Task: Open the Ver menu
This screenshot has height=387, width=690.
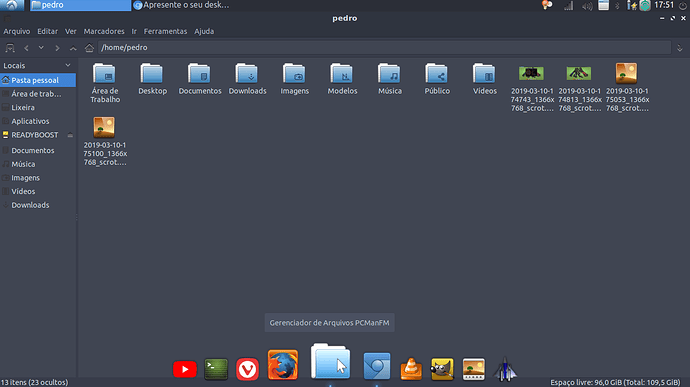Action: [x=70, y=31]
